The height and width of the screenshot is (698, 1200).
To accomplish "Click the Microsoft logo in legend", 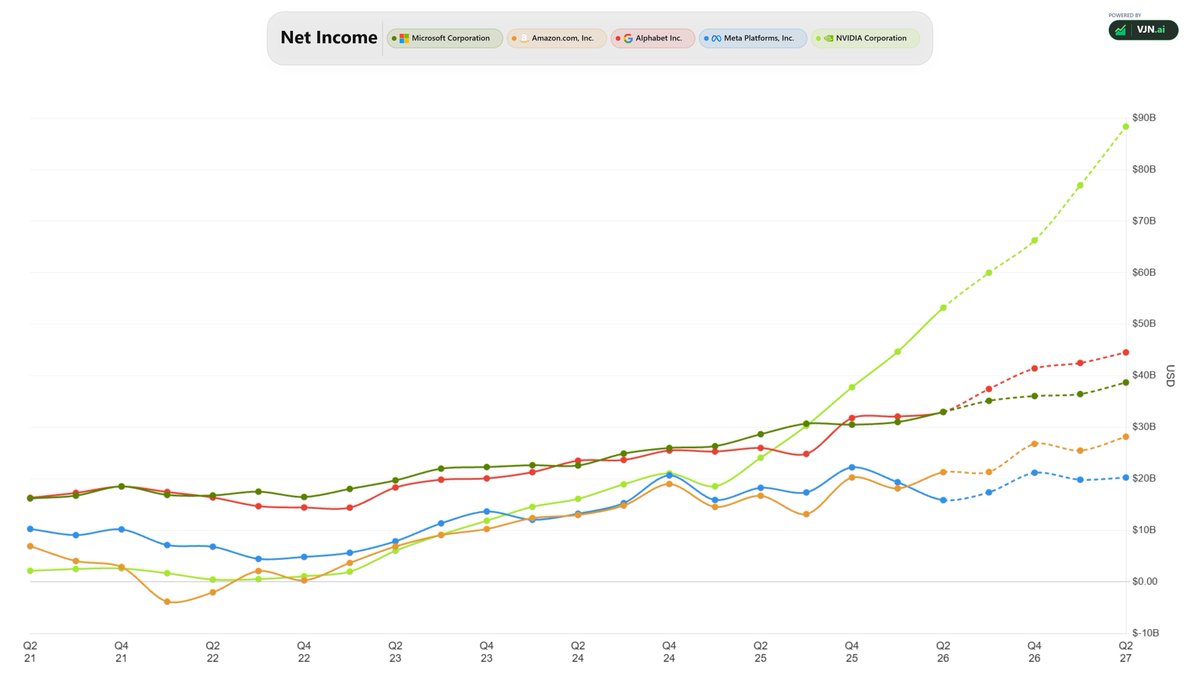I will coord(404,39).
